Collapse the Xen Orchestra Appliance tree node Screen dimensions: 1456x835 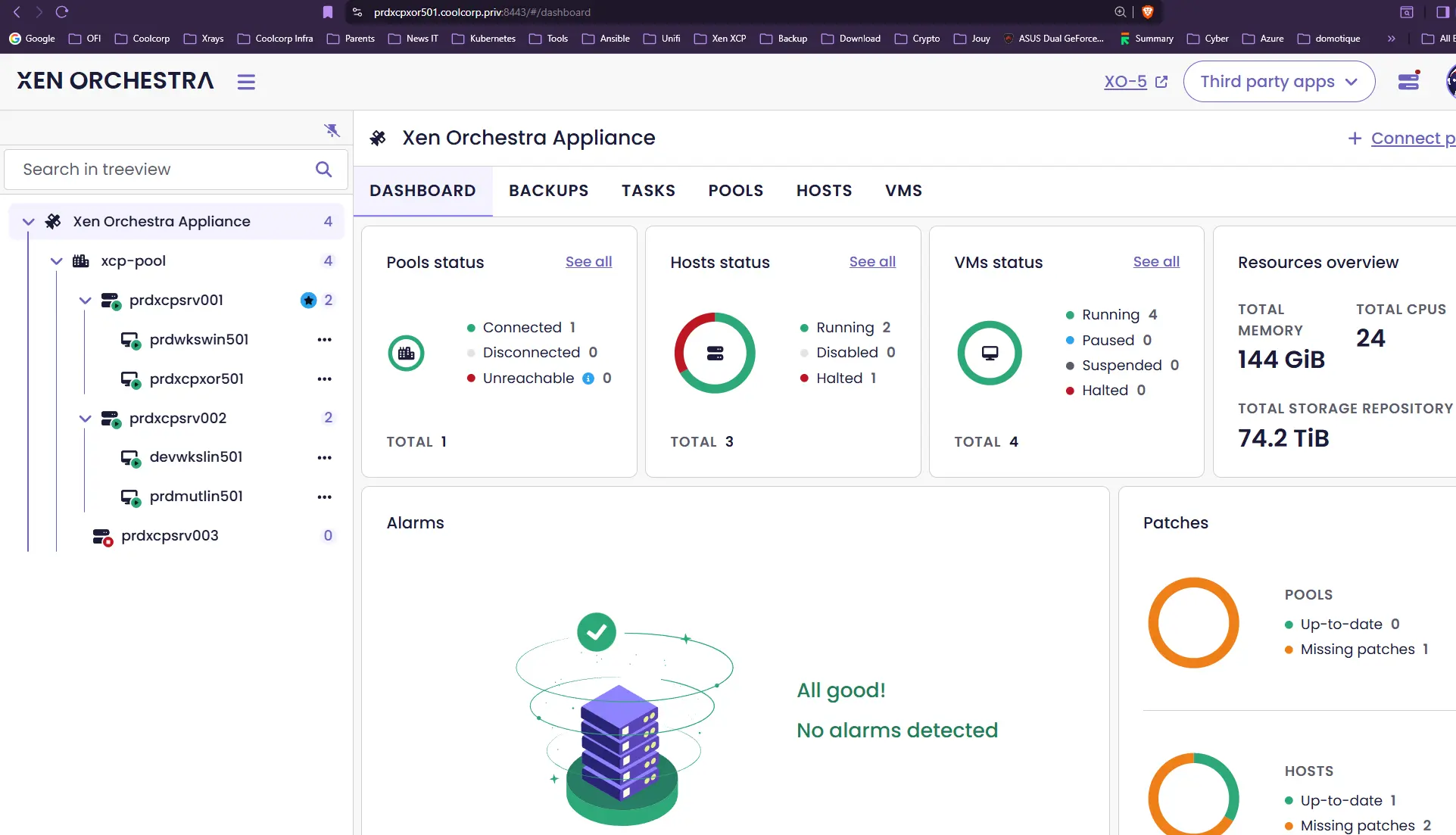click(29, 222)
